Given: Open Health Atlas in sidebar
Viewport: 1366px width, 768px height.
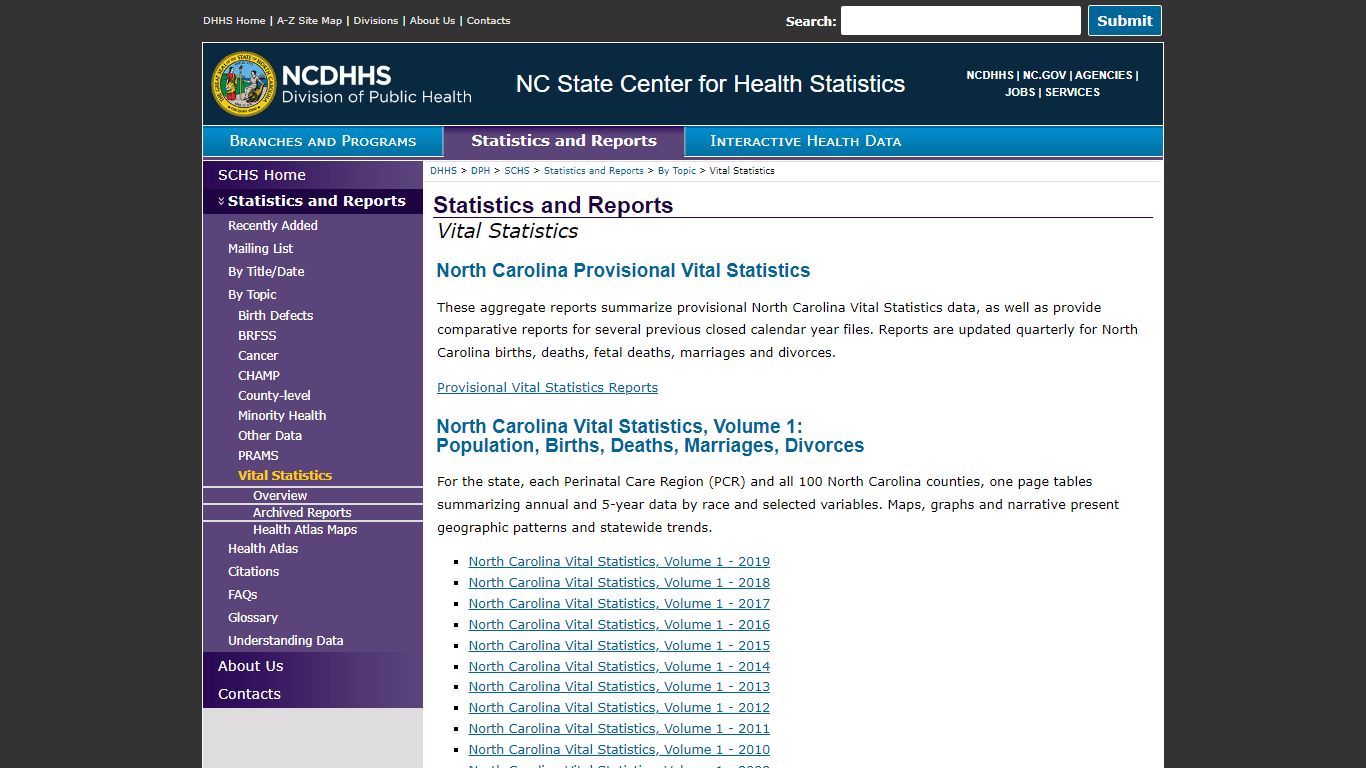Looking at the screenshot, I should pyautogui.click(x=263, y=549).
